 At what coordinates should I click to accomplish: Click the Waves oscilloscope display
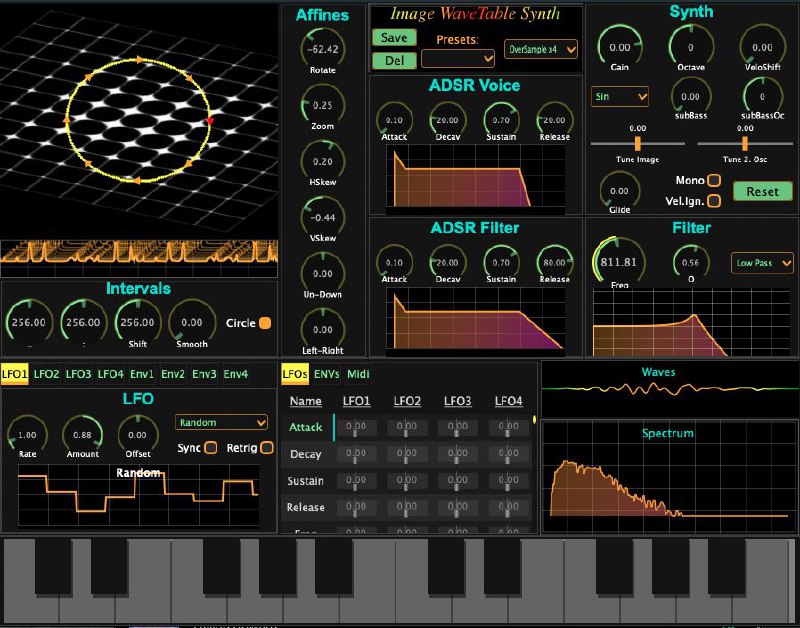[x=669, y=390]
